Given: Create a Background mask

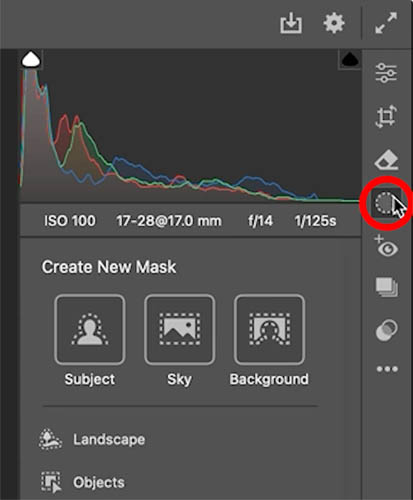Looking at the screenshot, I should pos(269,341).
